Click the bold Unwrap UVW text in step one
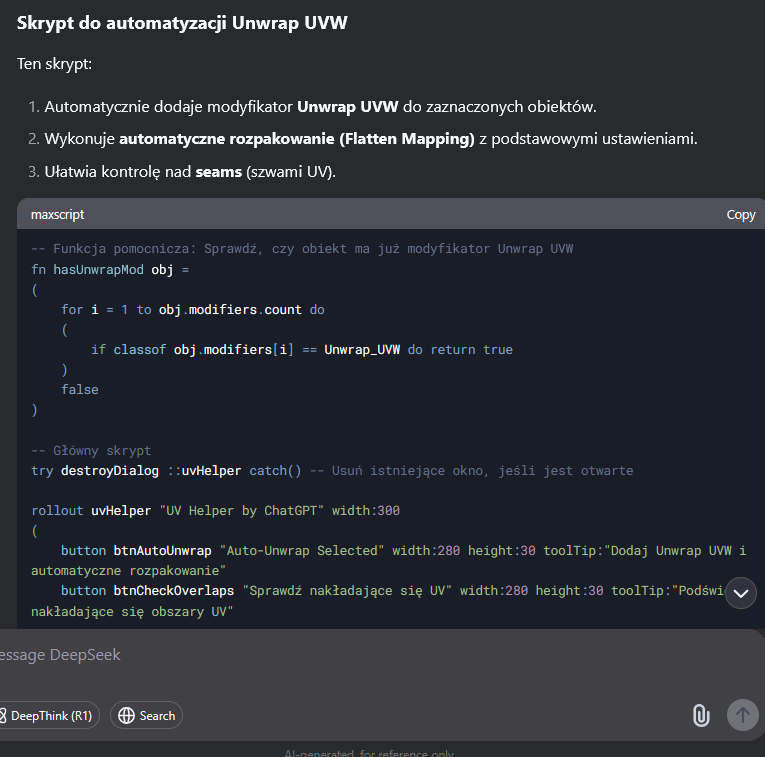This screenshot has height=757, width=765. pyautogui.click(x=347, y=106)
